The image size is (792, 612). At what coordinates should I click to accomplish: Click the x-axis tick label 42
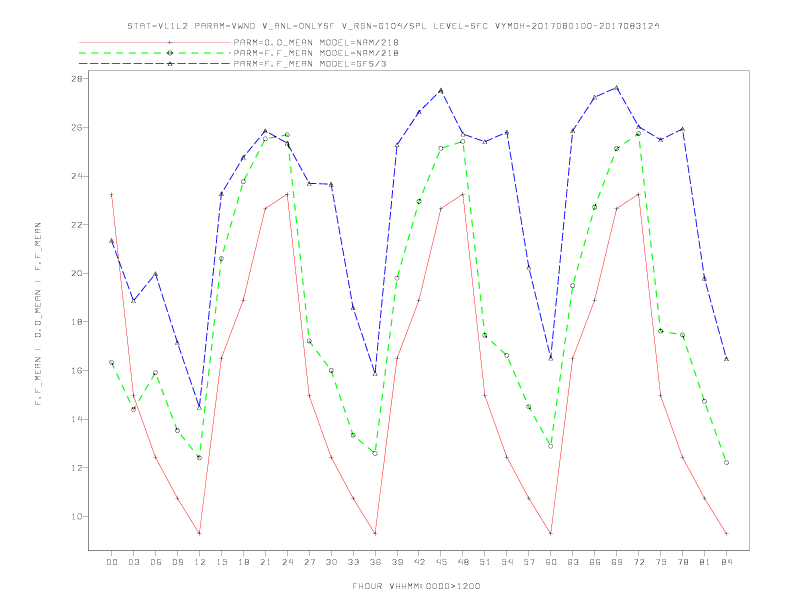[x=419, y=562]
